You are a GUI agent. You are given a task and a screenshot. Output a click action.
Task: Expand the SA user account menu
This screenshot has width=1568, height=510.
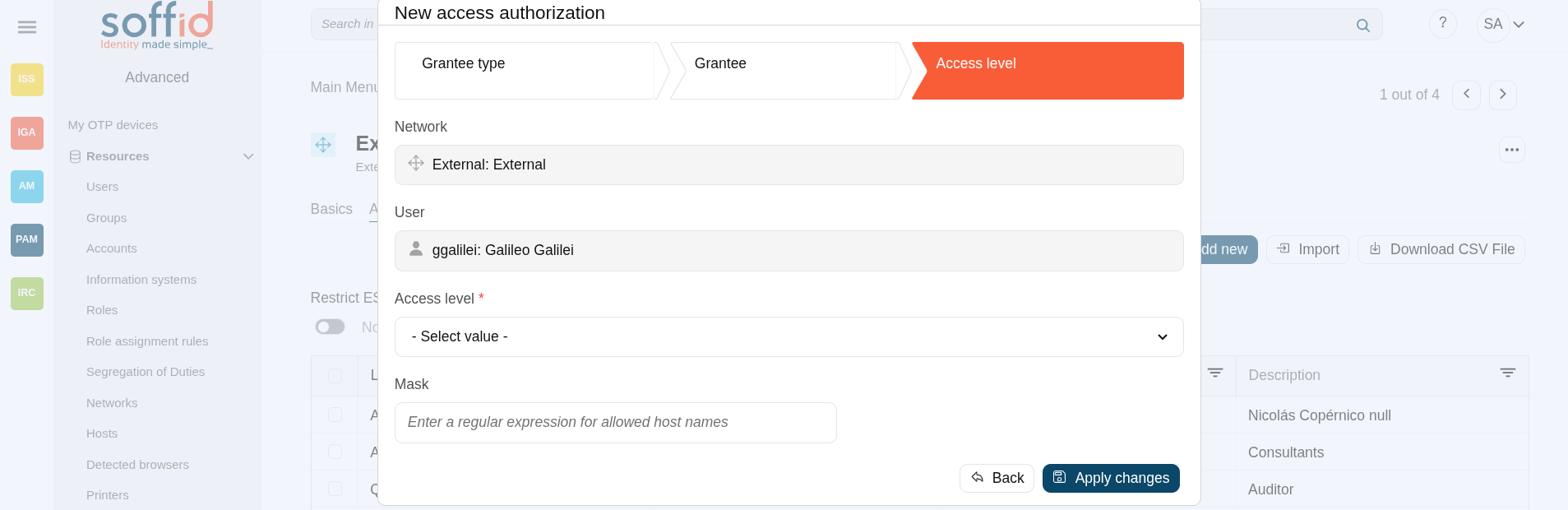pos(1504,25)
